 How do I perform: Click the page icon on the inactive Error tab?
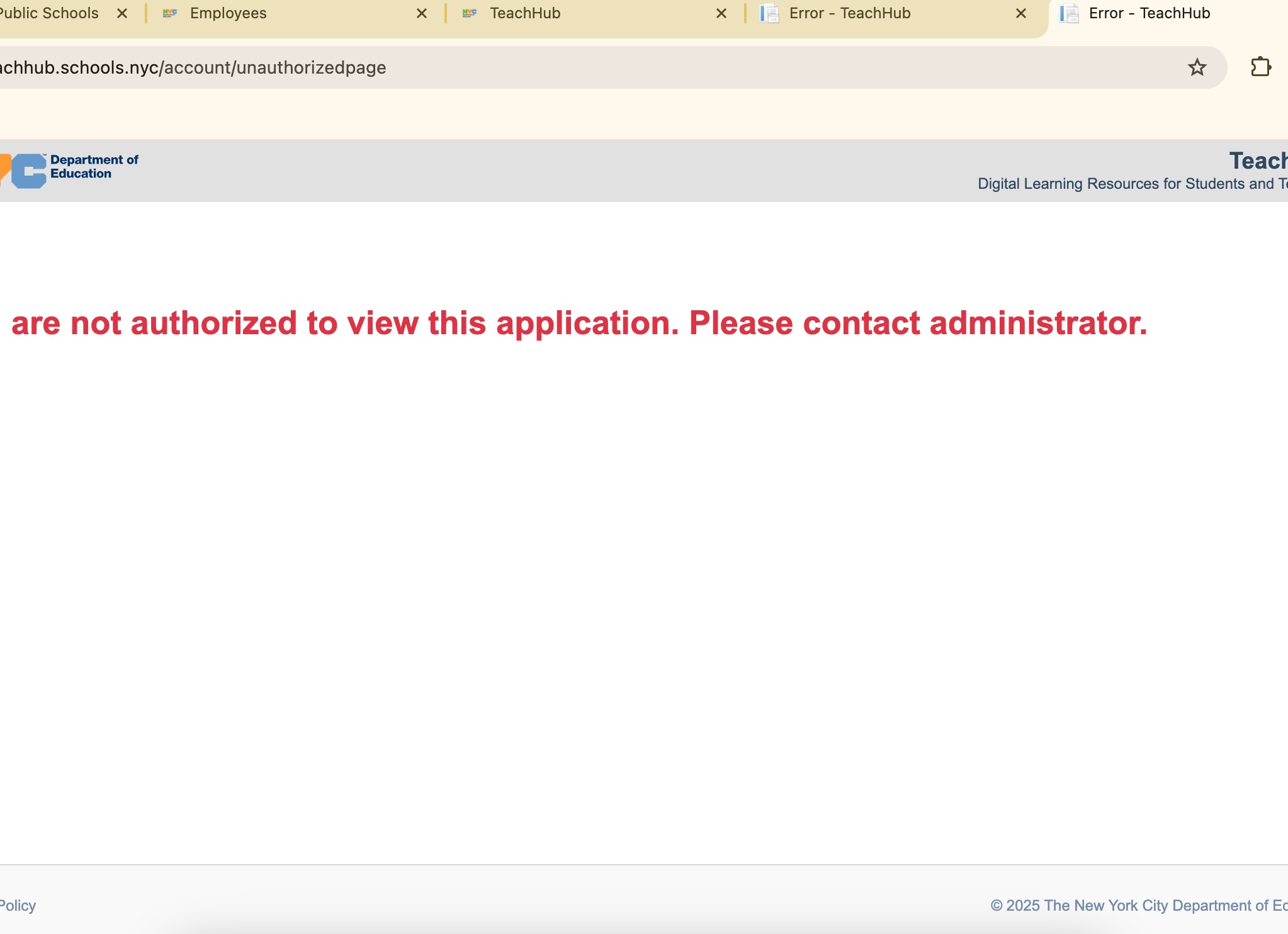click(769, 13)
